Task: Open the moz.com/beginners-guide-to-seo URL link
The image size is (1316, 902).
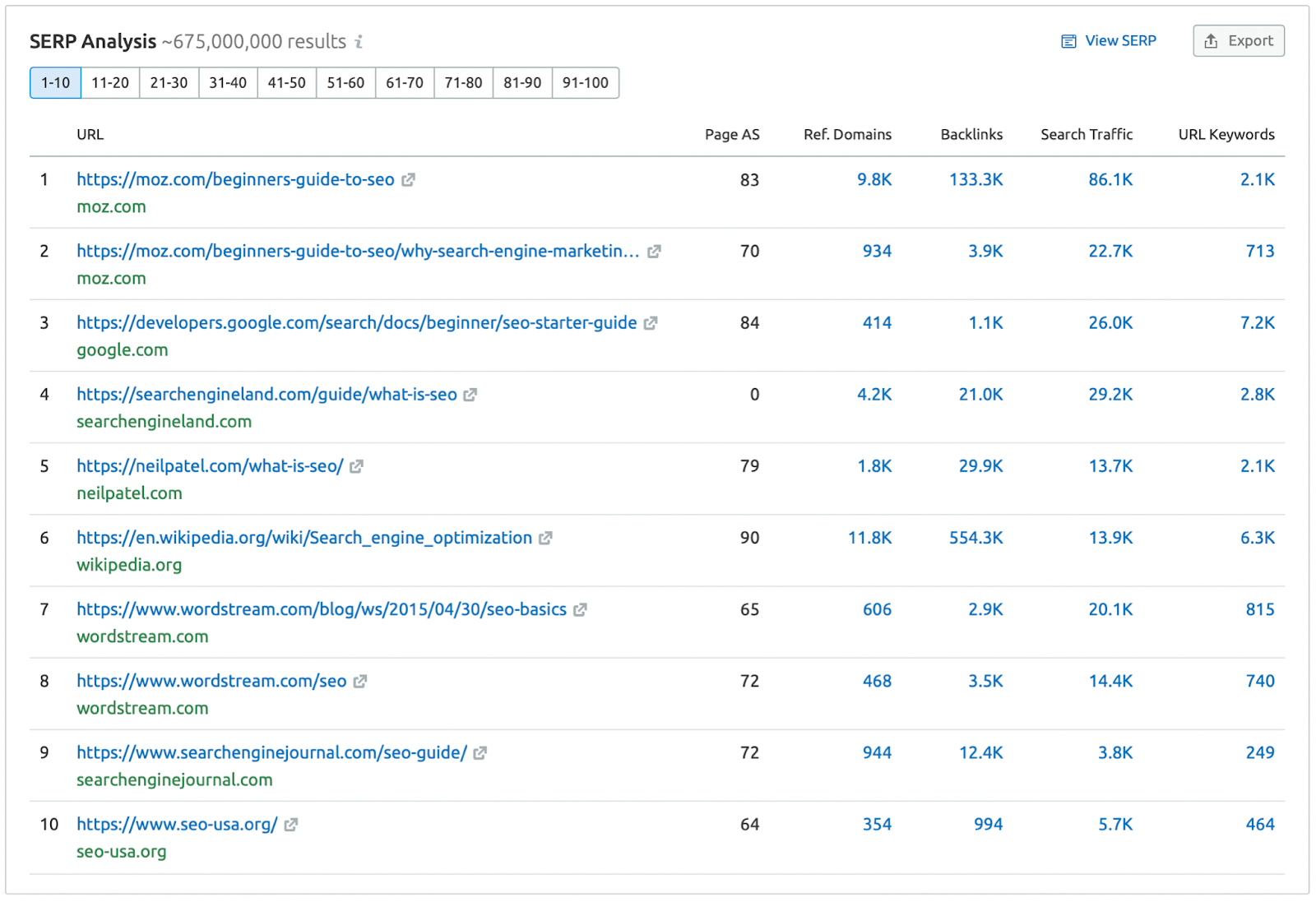Action: coord(235,179)
